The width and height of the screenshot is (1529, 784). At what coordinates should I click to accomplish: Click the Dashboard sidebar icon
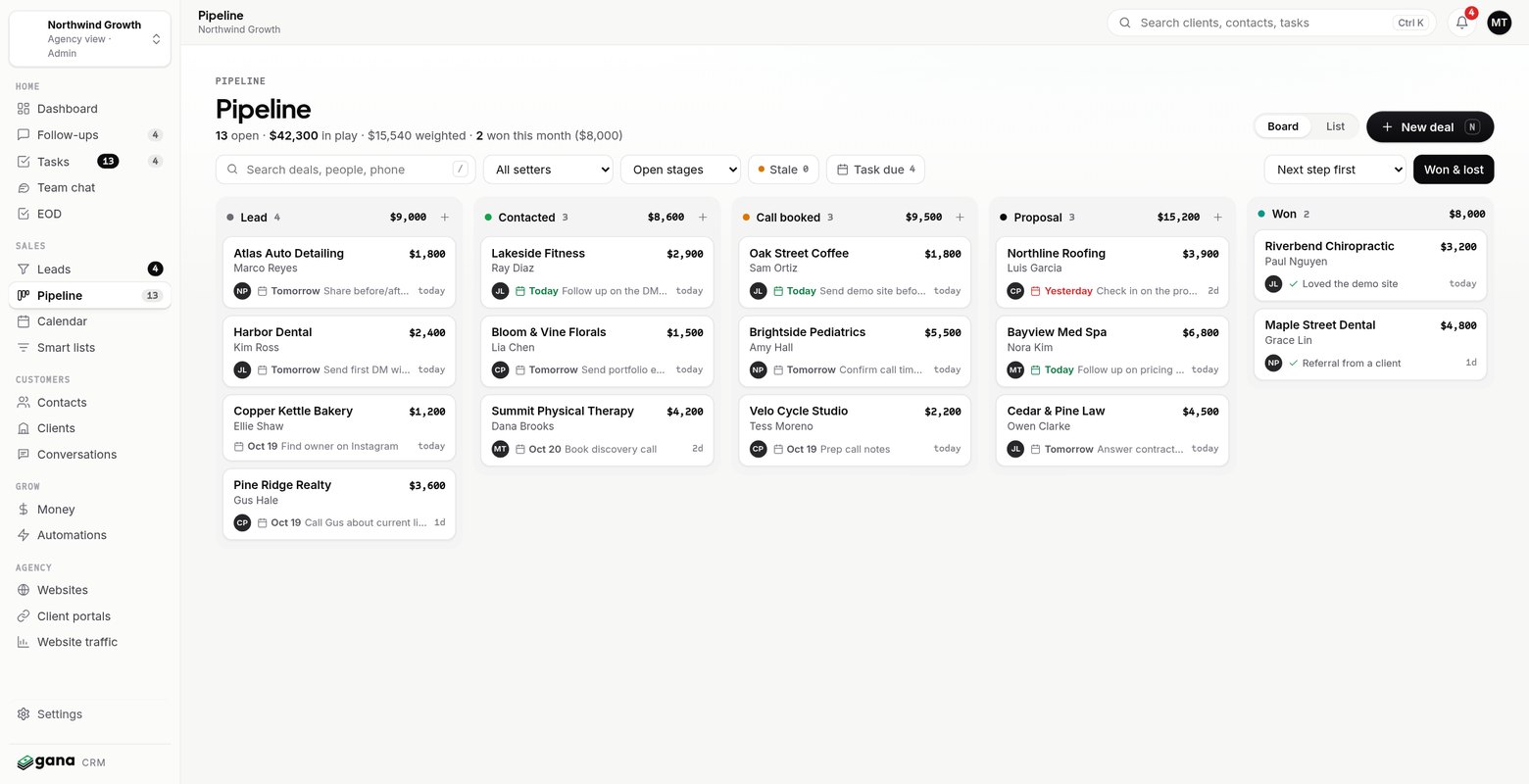pyautogui.click(x=24, y=109)
